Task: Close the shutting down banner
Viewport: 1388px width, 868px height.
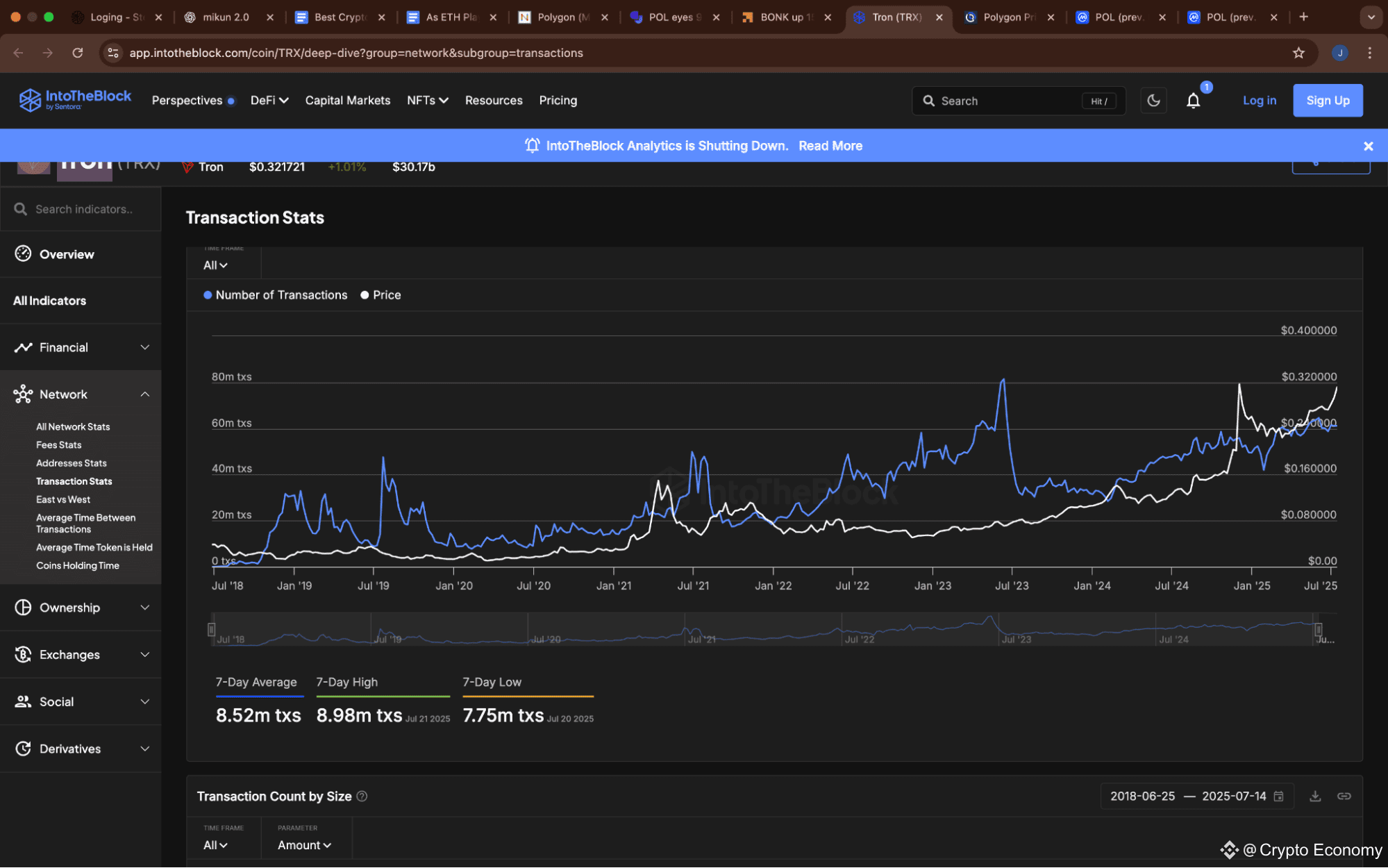Action: point(1368,146)
